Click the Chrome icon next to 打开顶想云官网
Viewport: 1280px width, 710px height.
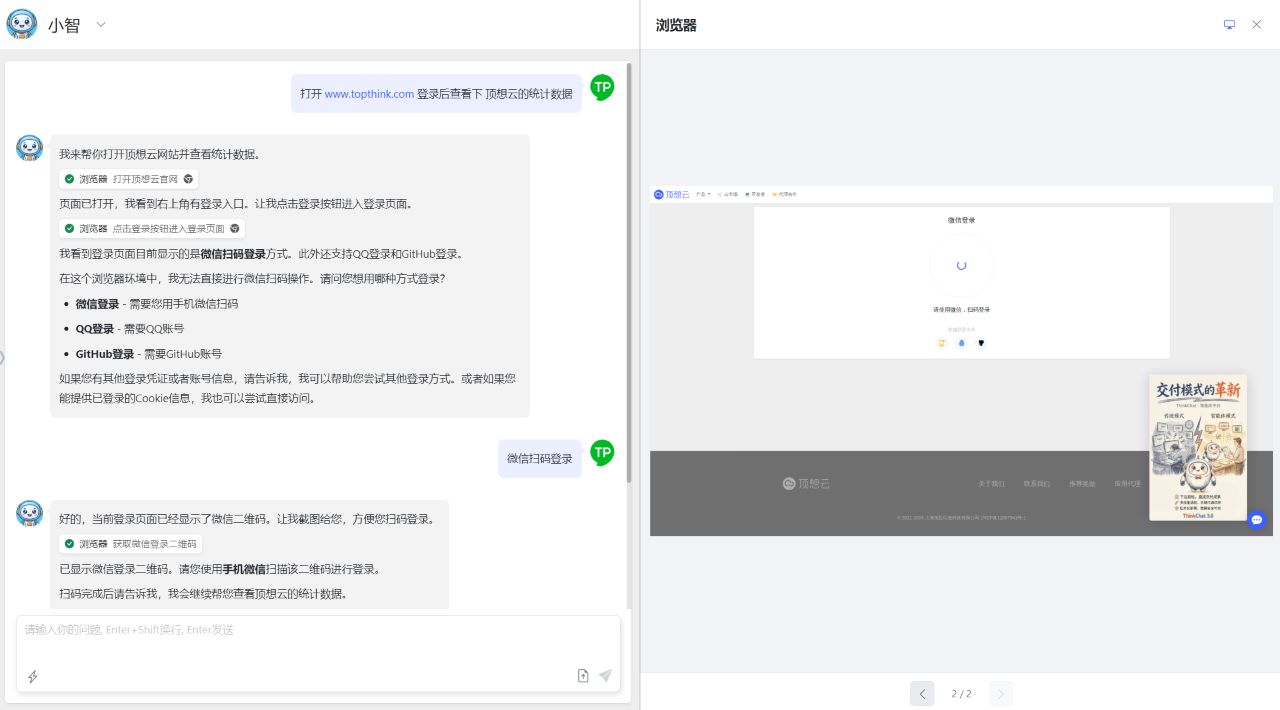[x=188, y=179]
